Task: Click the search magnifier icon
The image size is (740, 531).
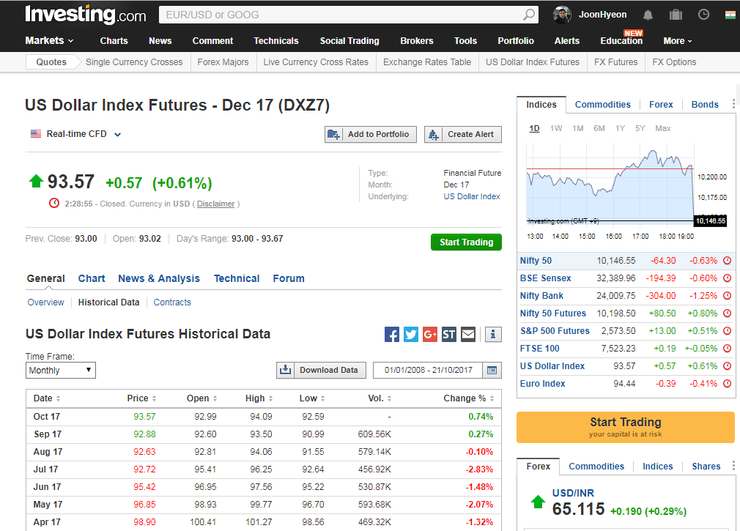Action: [529, 15]
